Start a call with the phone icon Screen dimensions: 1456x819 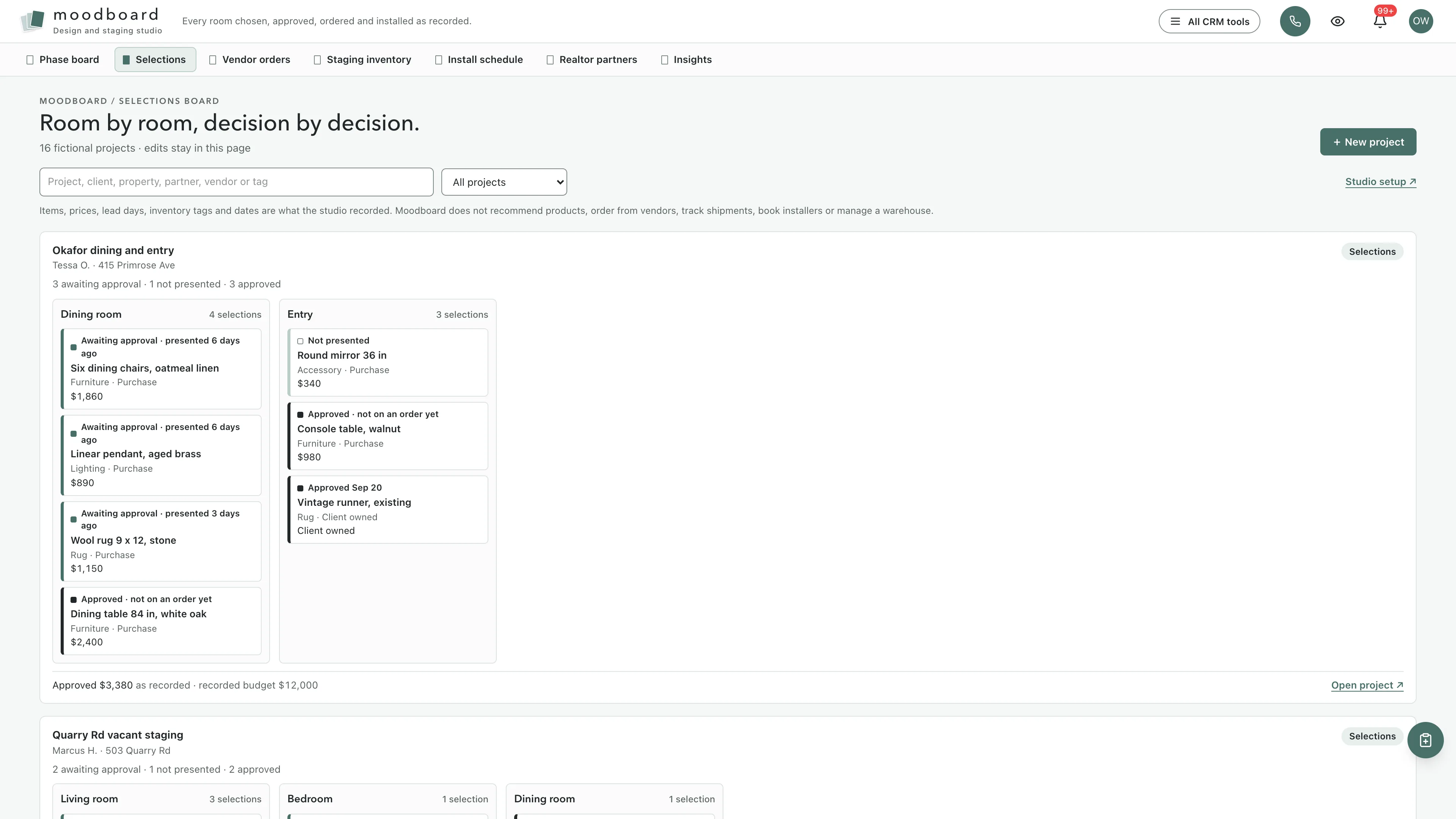tap(1295, 22)
